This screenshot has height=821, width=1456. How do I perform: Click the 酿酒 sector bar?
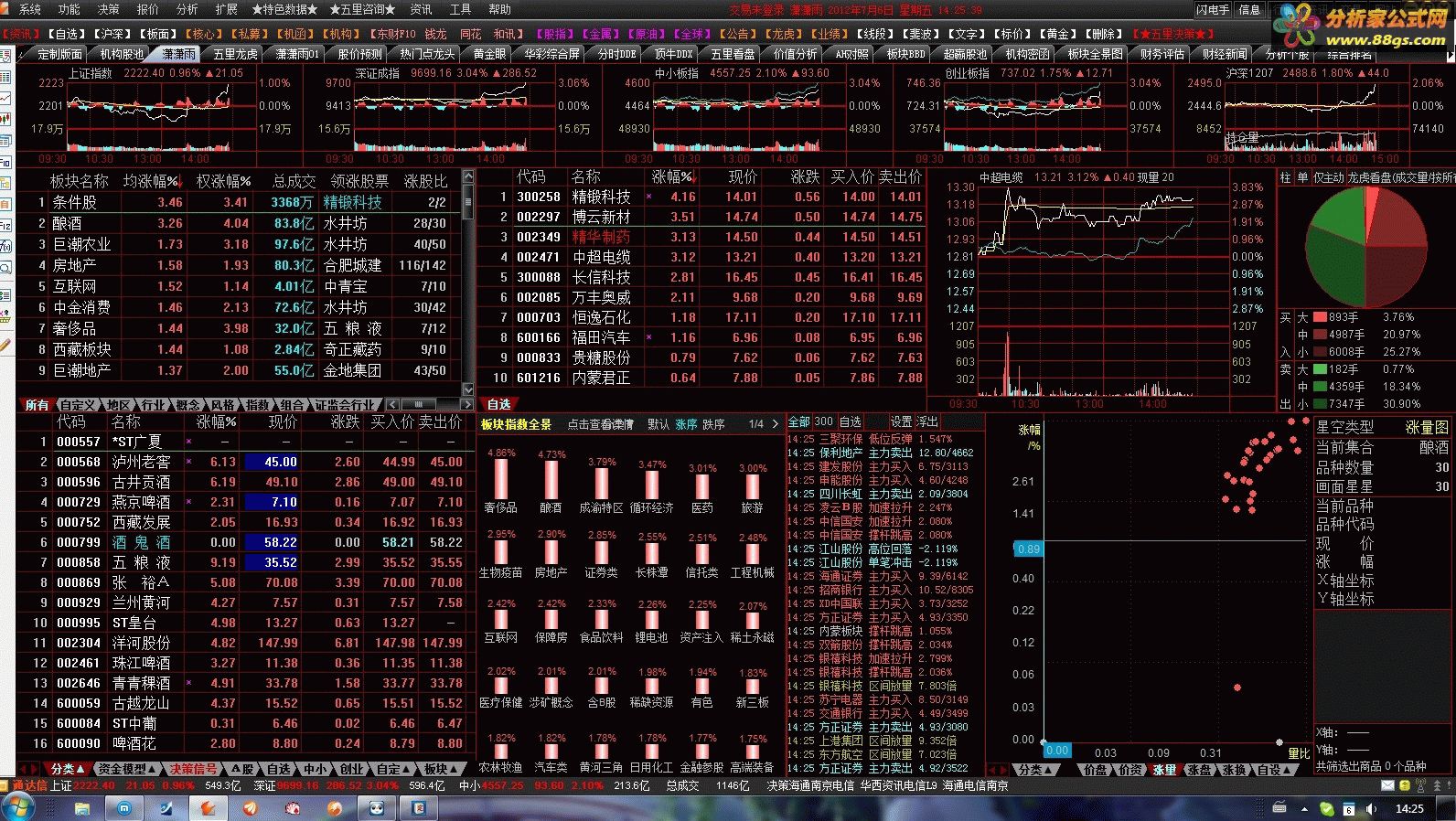tap(551, 479)
